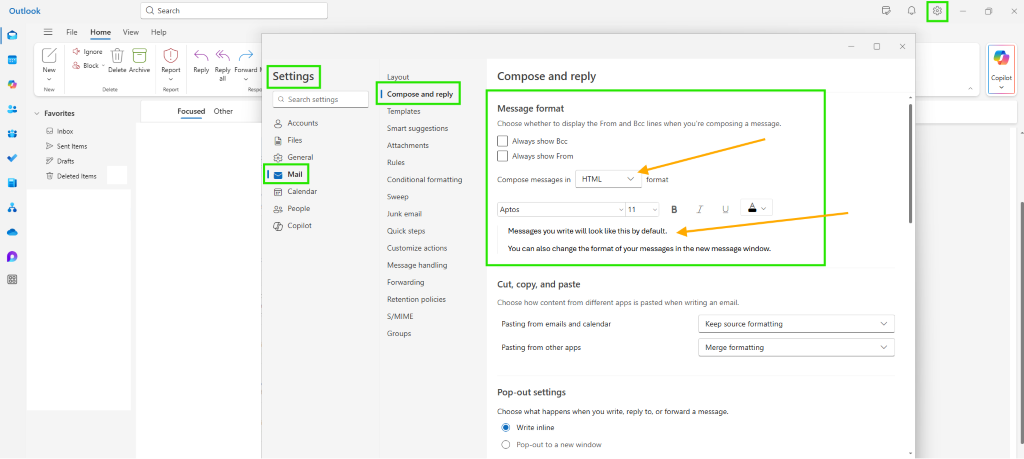
Task: Open the General settings category
Action: tap(293, 157)
